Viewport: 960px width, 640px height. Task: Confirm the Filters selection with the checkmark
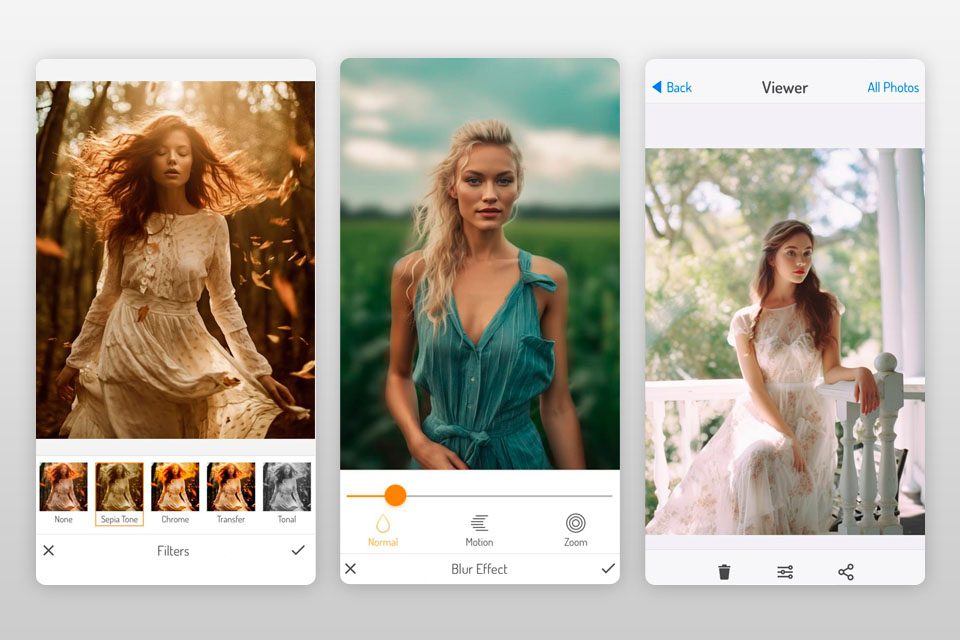(x=298, y=551)
